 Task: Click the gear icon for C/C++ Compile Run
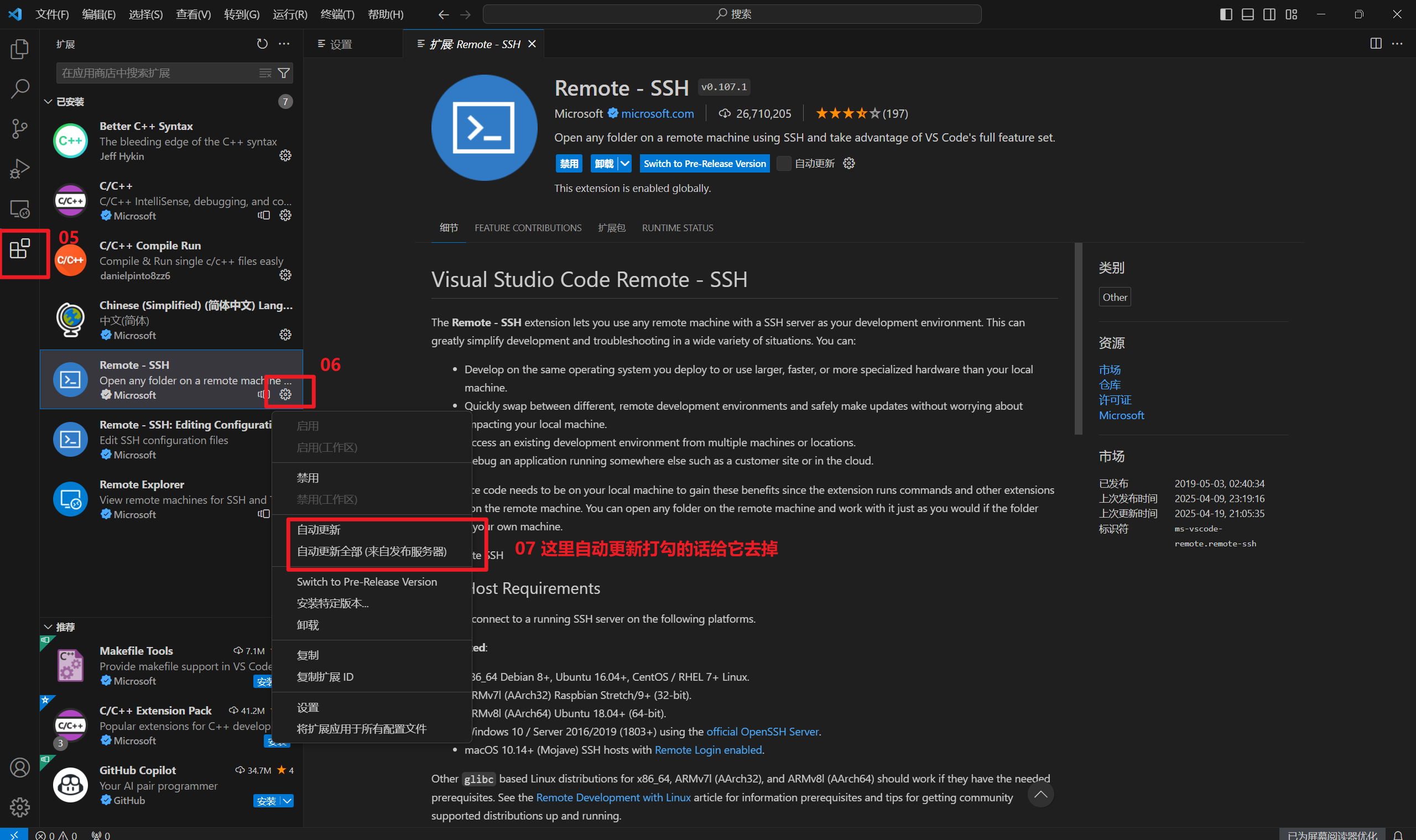pos(285,275)
